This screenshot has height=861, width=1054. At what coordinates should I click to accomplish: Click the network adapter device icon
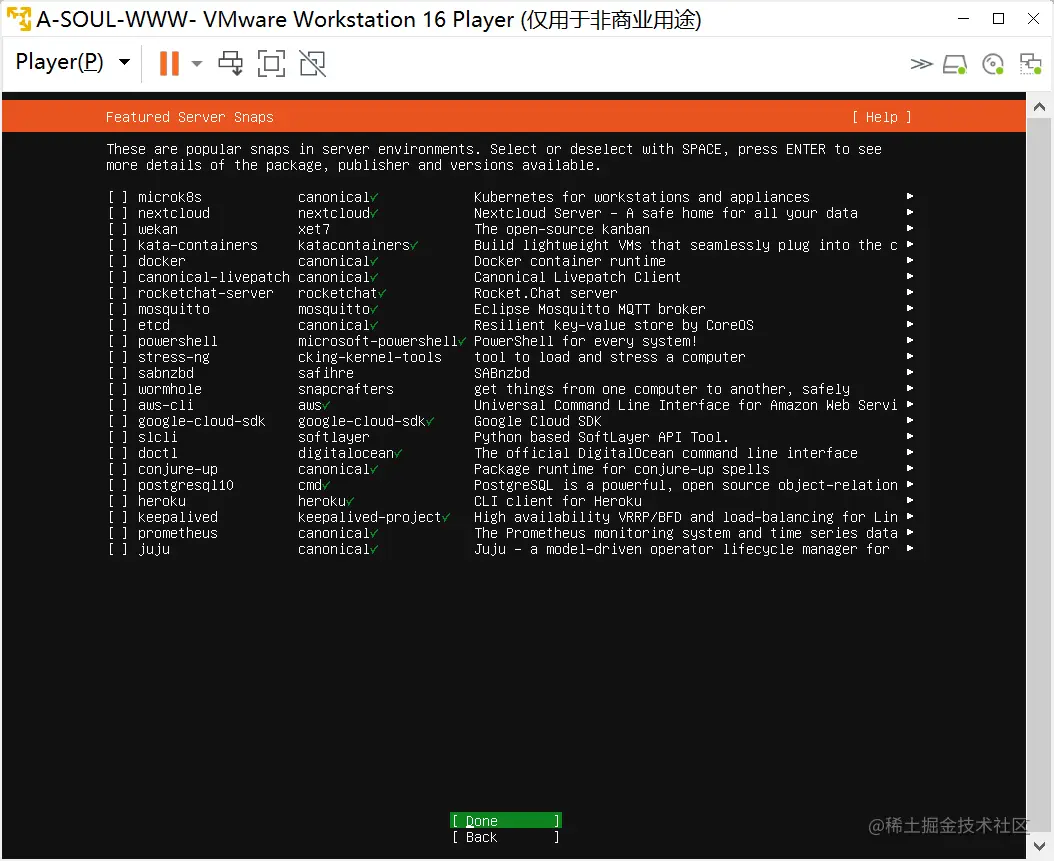click(x=1030, y=65)
